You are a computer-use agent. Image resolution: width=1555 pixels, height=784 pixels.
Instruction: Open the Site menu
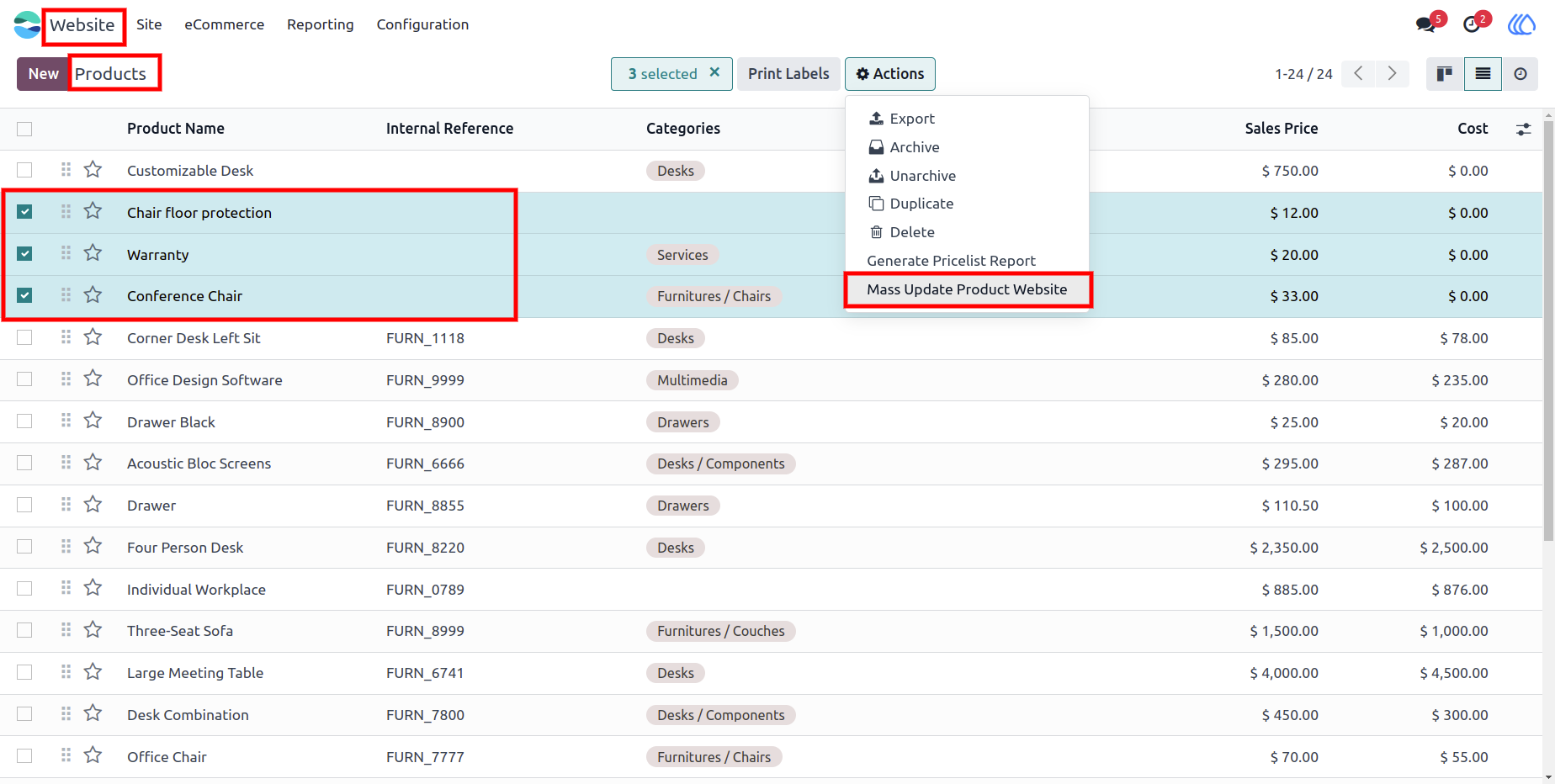coord(149,24)
